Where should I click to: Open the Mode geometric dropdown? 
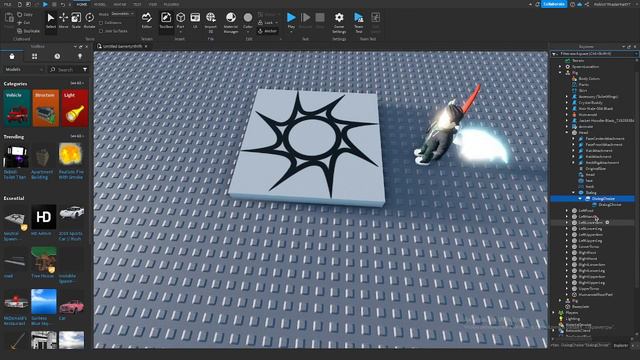(123, 14)
